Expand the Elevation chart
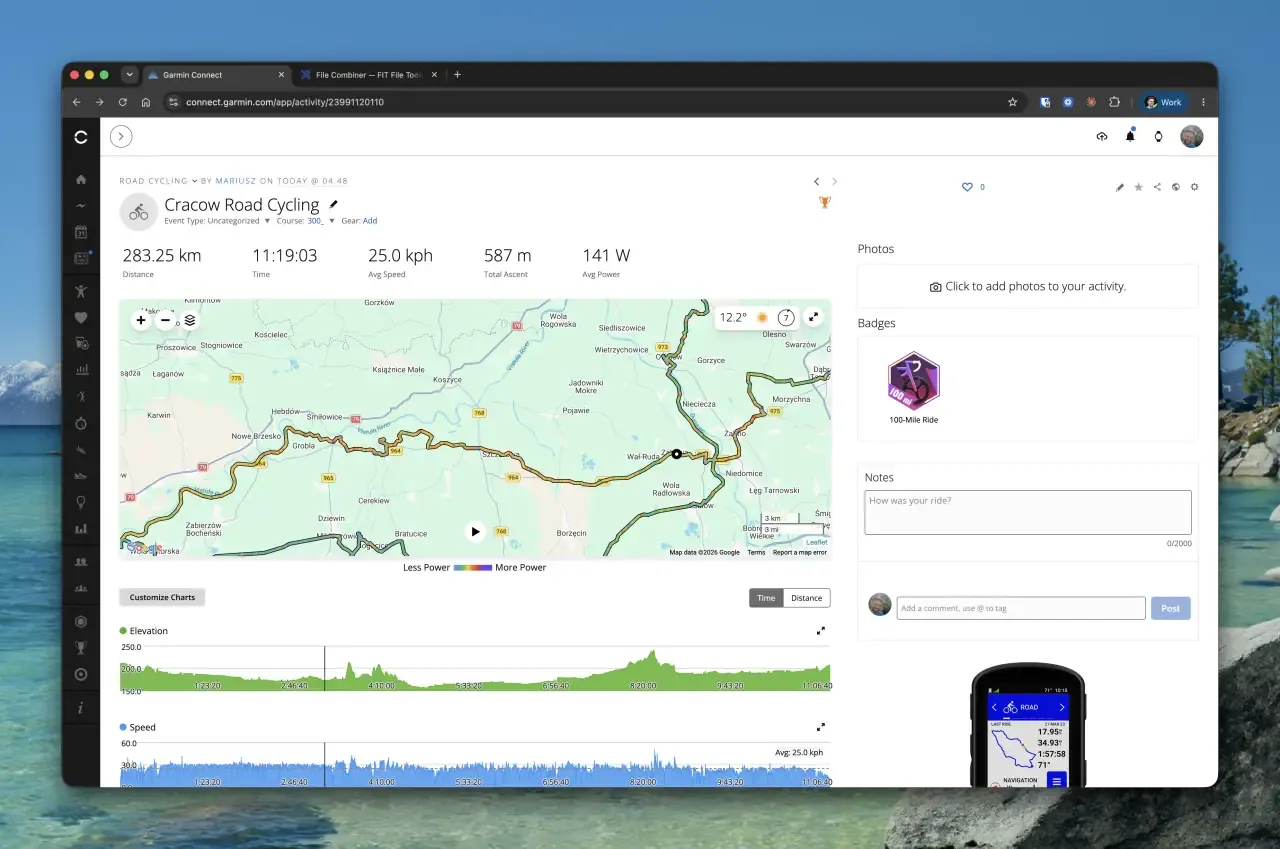Image resolution: width=1280 pixels, height=849 pixels. click(x=821, y=631)
